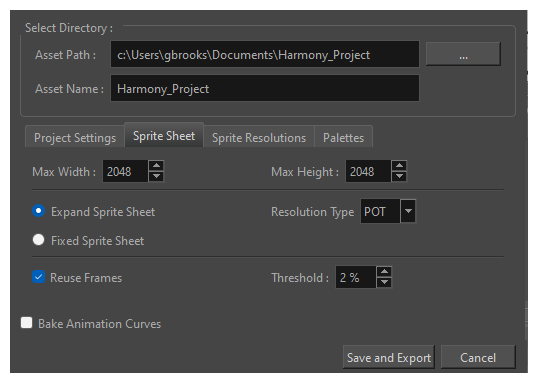Open the Resolution Type POT dropdown
538x383 pixels.
(388, 211)
